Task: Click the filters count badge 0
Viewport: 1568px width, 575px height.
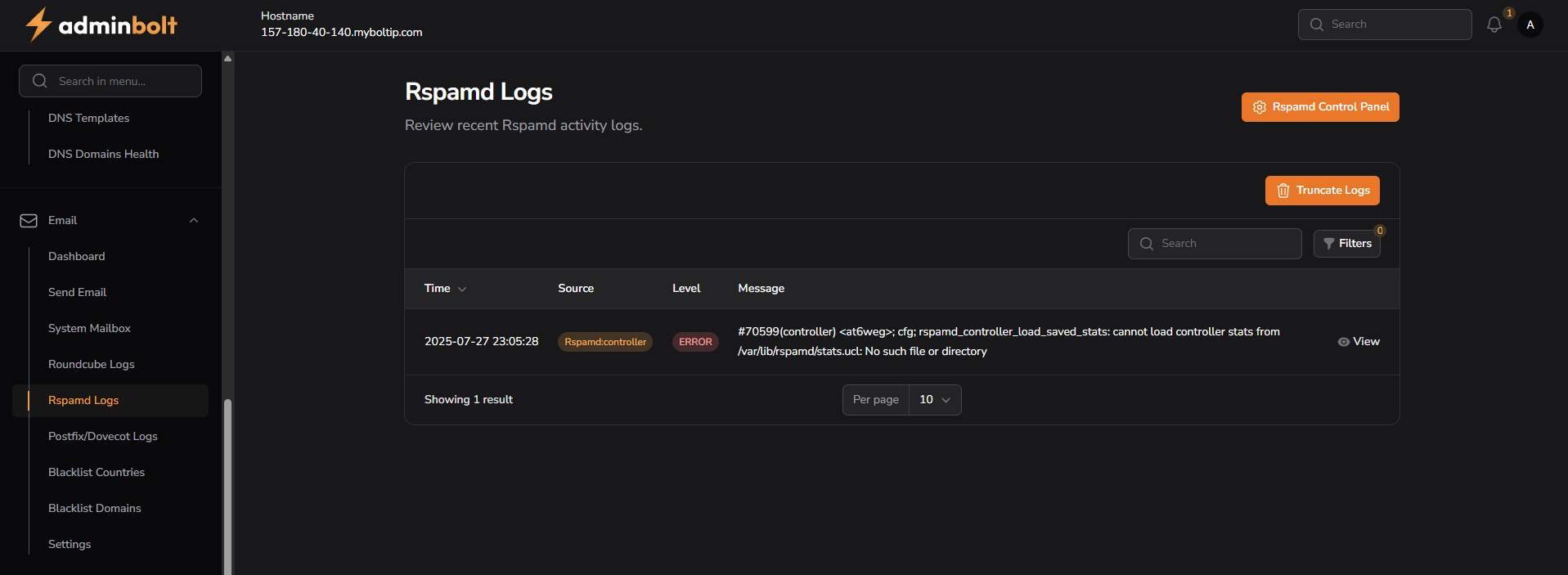Action: [x=1380, y=231]
